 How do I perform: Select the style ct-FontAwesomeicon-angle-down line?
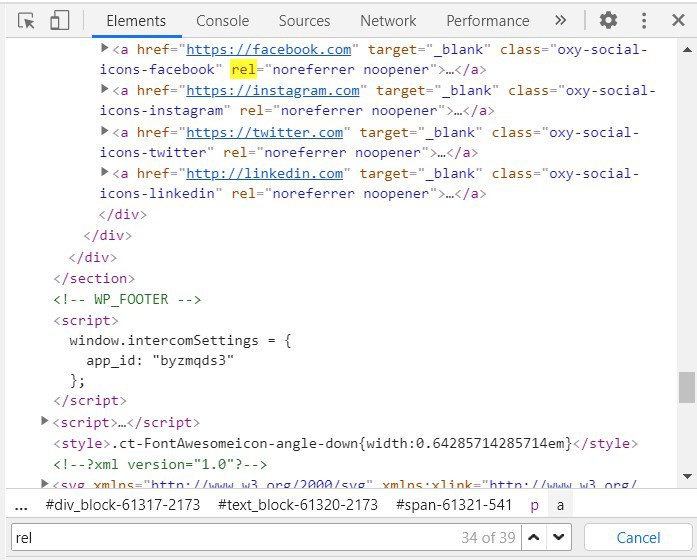[x=345, y=443]
